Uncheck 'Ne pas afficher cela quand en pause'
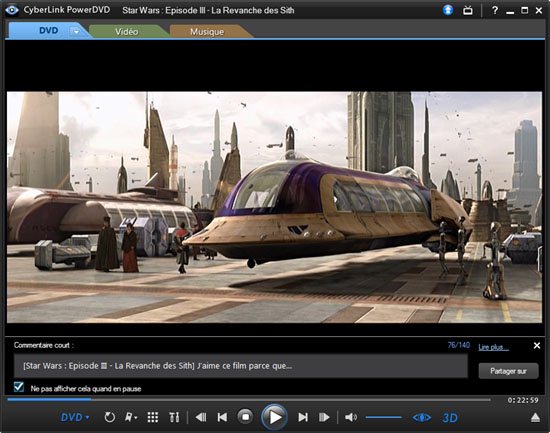The image size is (550, 433). (19, 387)
